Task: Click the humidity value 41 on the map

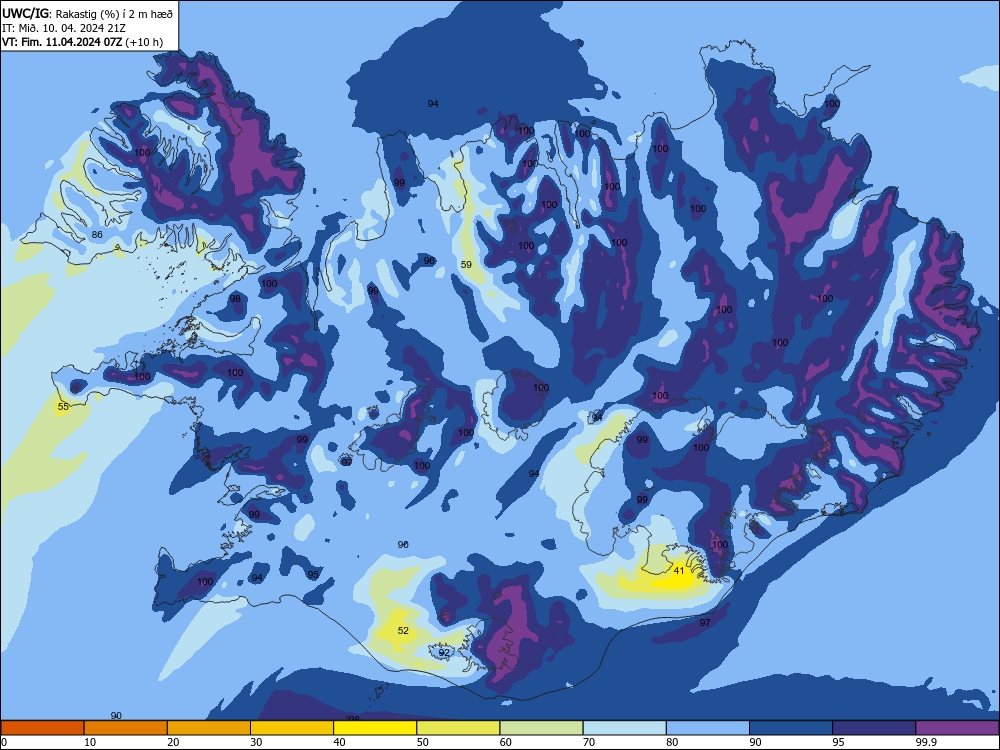Action: pyautogui.click(x=679, y=570)
